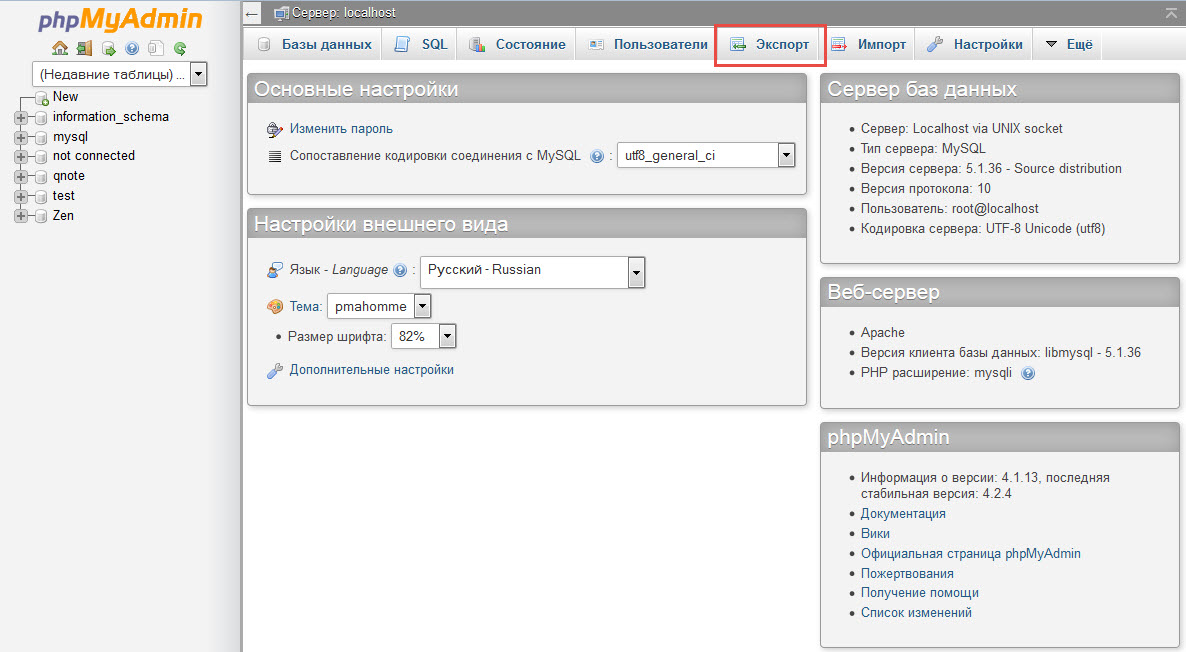Image resolution: width=1186 pixels, height=652 pixels.
Task: Open the Экспорт tab
Action: click(769, 45)
